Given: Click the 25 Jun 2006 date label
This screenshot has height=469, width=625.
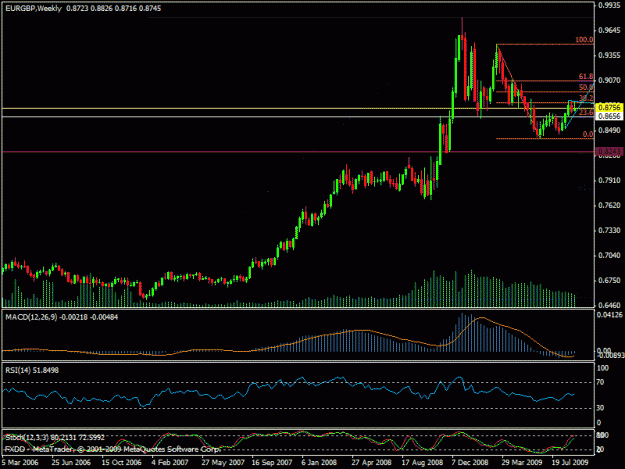Looking at the screenshot, I should pos(71,463).
